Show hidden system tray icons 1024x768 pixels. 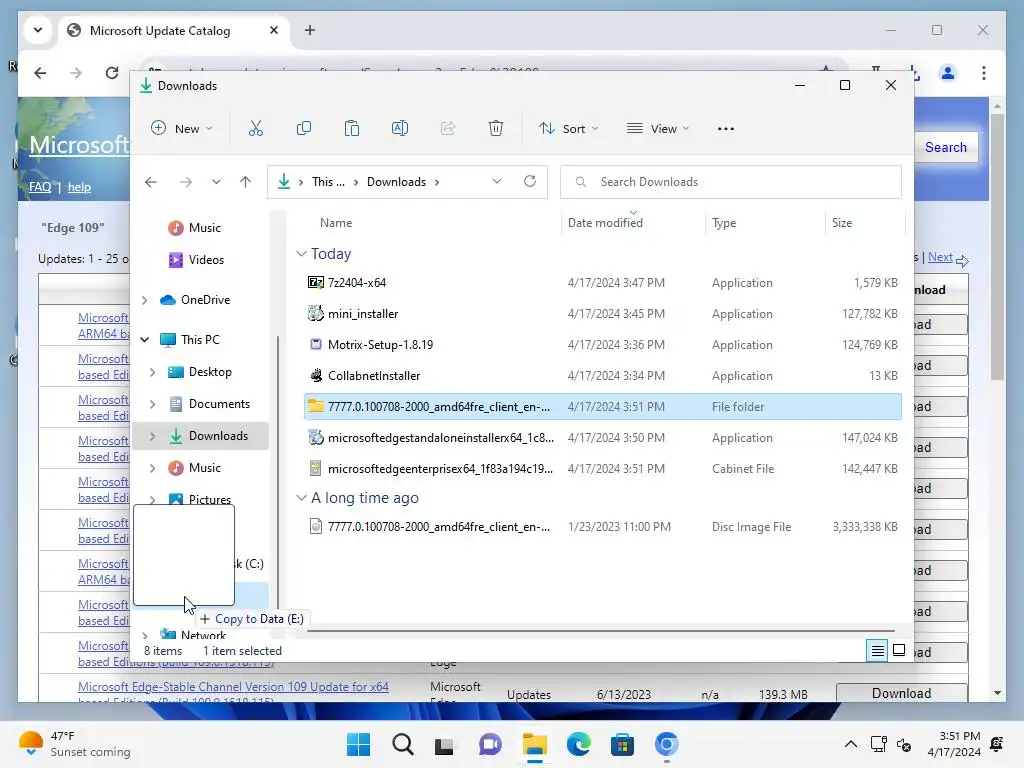click(x=850, y=744)
